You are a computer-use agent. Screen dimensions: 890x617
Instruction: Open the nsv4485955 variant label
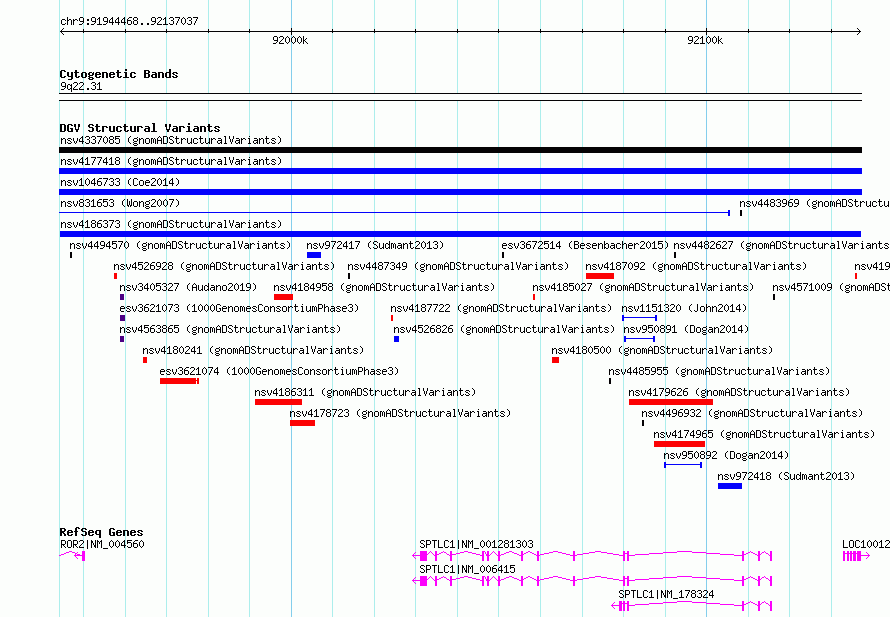(x=719, y=371)
